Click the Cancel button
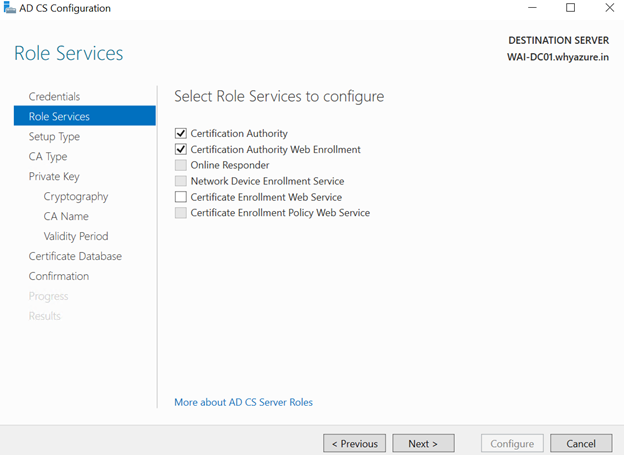This screenshot has width=624, height=455. [x=581, y=443]
